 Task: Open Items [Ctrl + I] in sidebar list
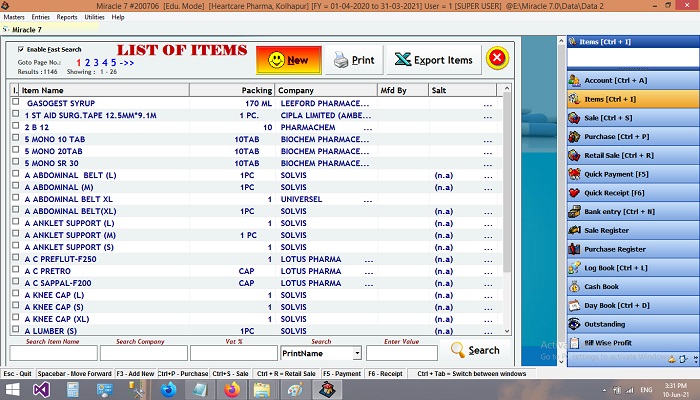coord(633,99)
